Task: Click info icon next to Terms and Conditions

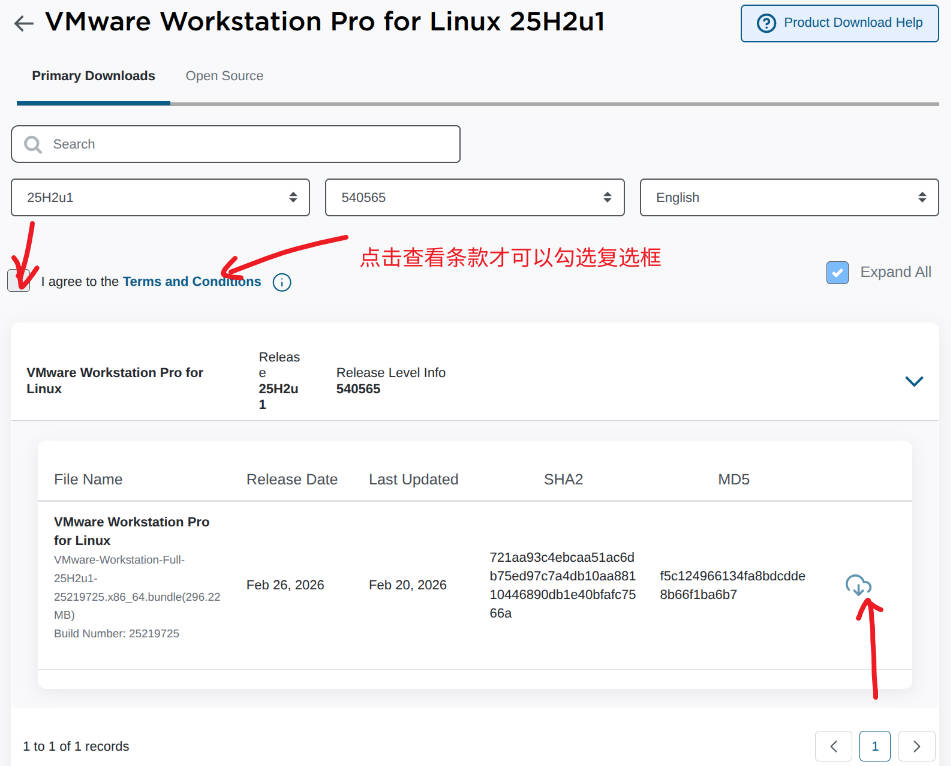Action: click(x=282, y=282)
